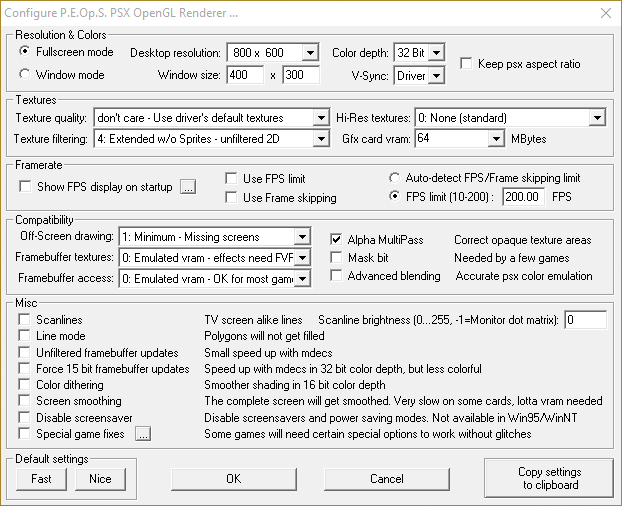The height and width of the screenshot is (506, 622).
Task: Expand the V-Sync dropdown
Action: coord(419,75)
